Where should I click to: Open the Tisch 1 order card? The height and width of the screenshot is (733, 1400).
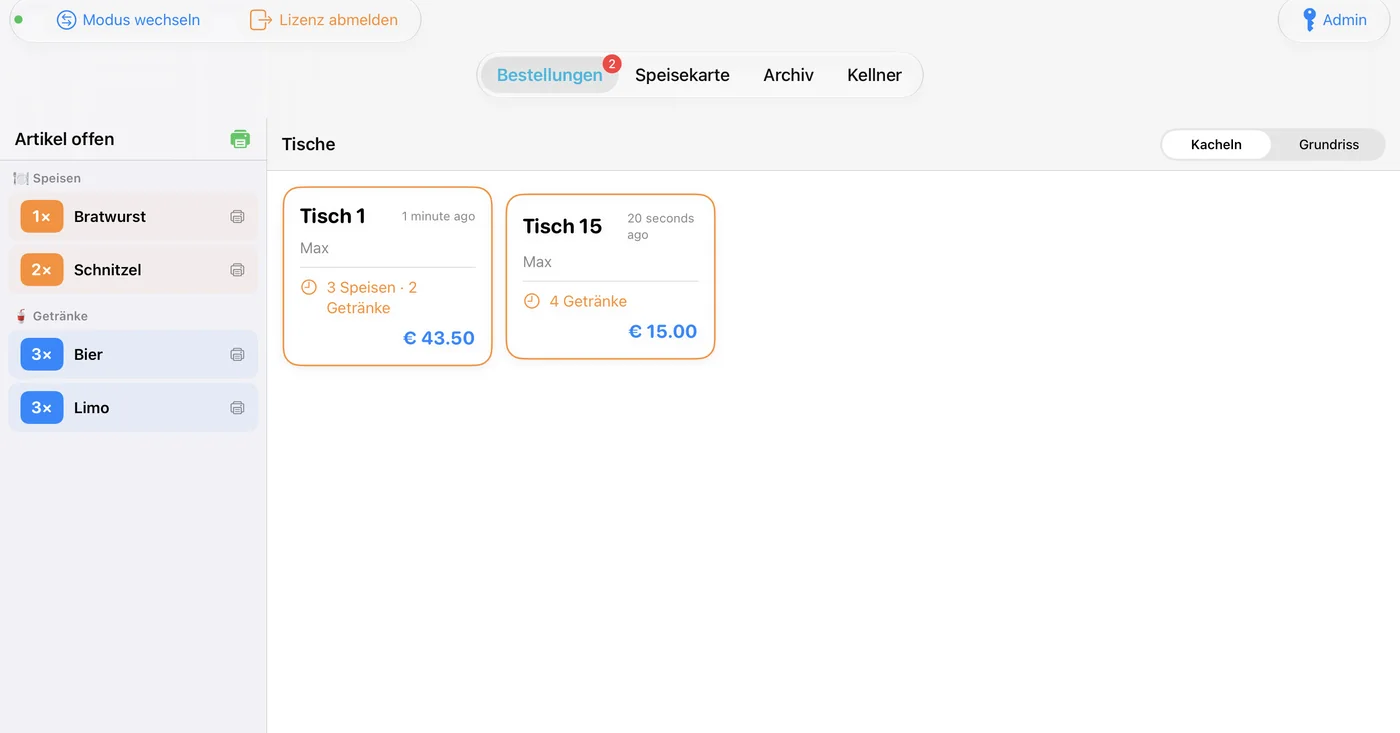[388, 276]
